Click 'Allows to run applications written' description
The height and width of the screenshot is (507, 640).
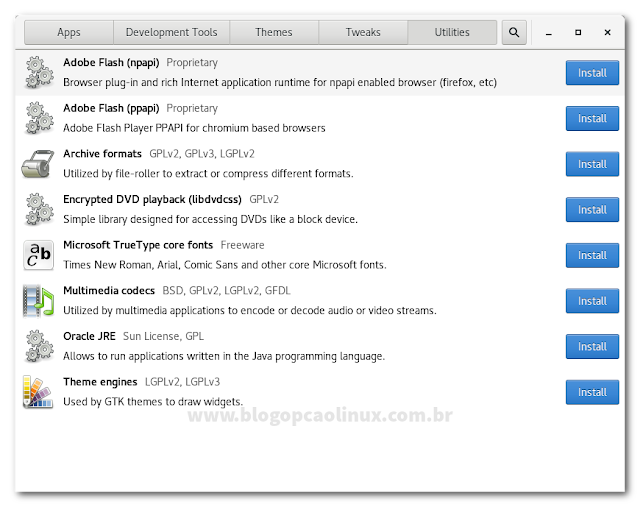click(x=224, y=356)
